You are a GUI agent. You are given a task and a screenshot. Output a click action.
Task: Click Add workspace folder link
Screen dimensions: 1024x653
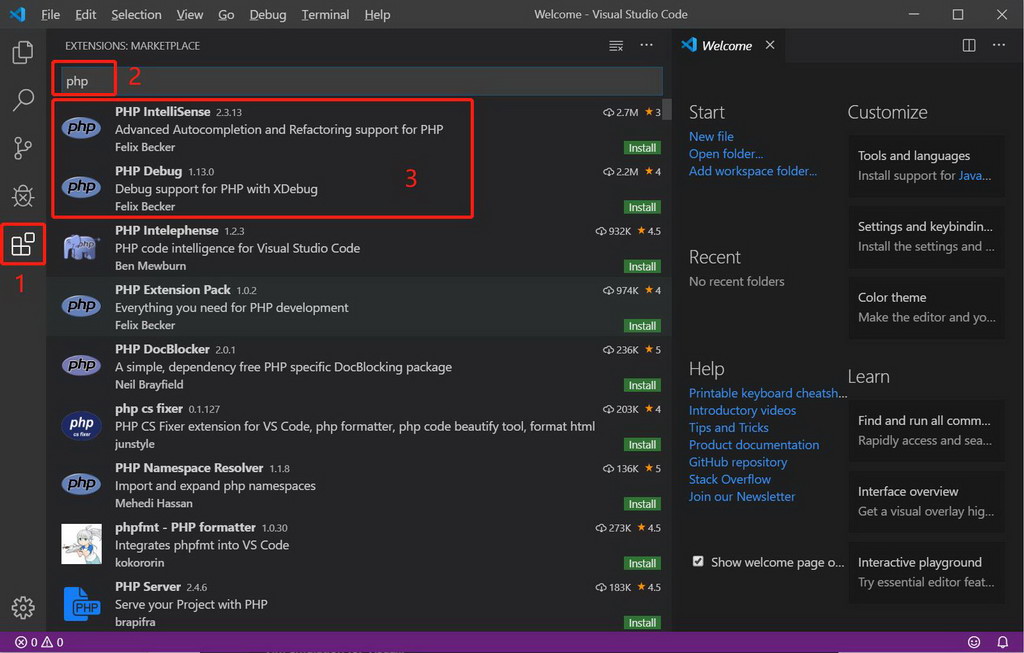(x=753, y=171)
